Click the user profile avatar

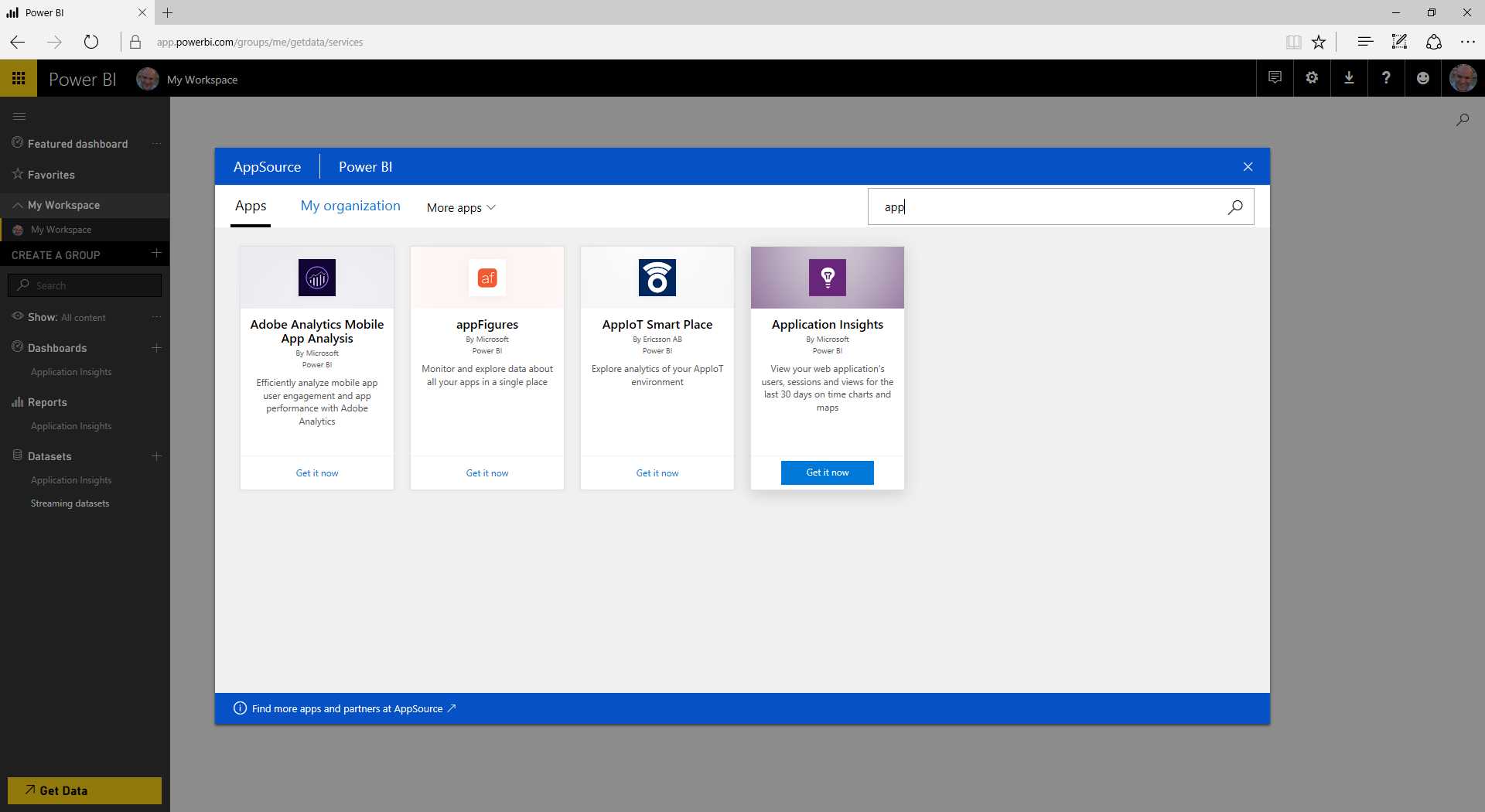point(1463,77)
